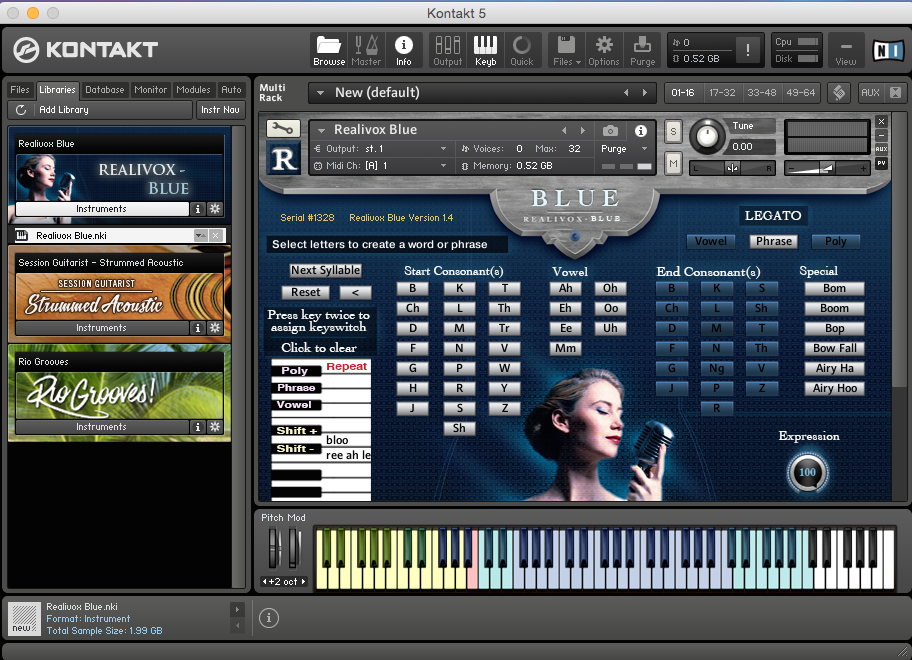
Task: Show the Output mixer section
Action: coord(447,50)
